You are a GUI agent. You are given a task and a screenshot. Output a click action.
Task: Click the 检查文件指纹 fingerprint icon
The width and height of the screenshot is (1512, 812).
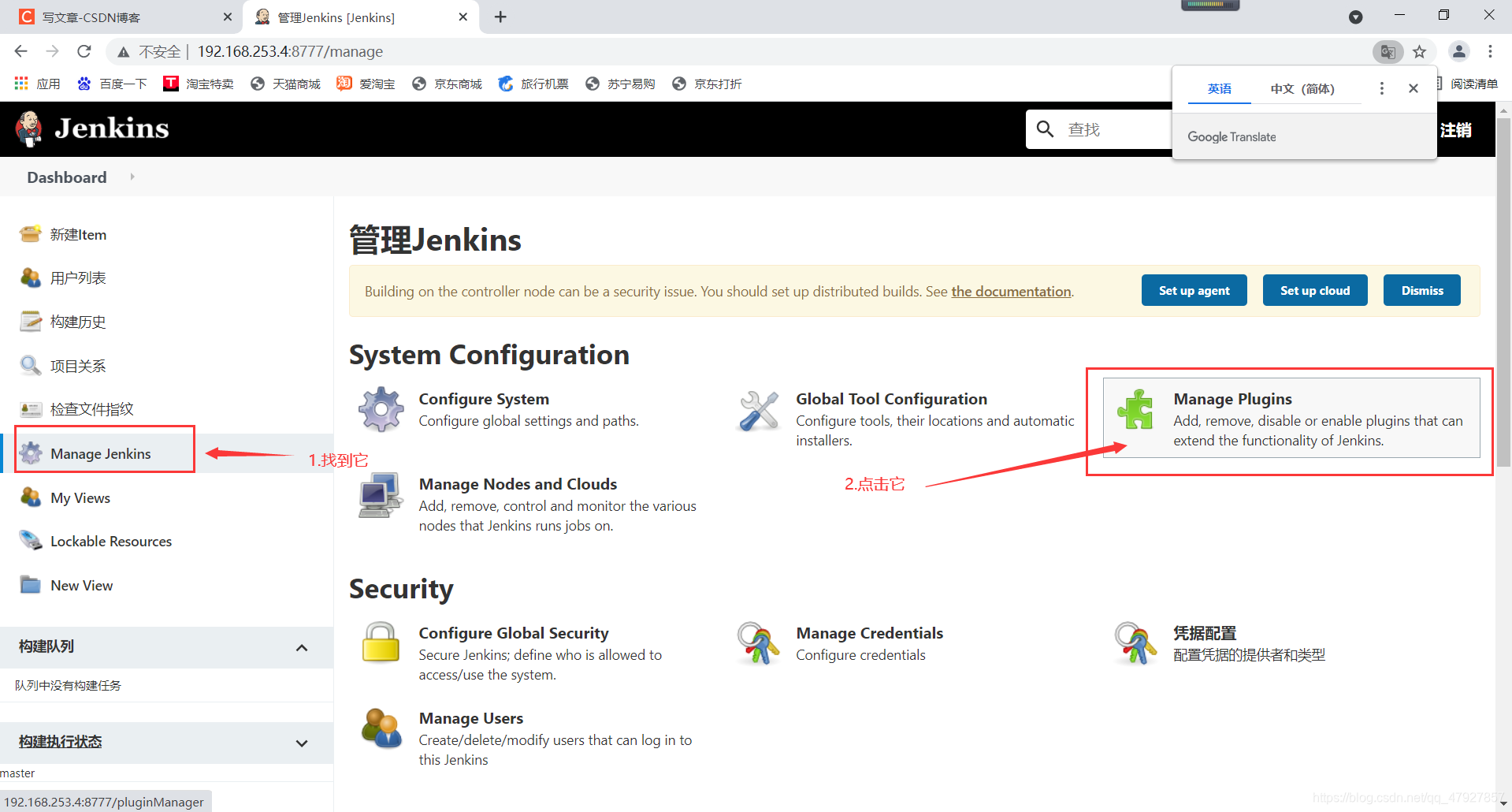pos(31,409)
